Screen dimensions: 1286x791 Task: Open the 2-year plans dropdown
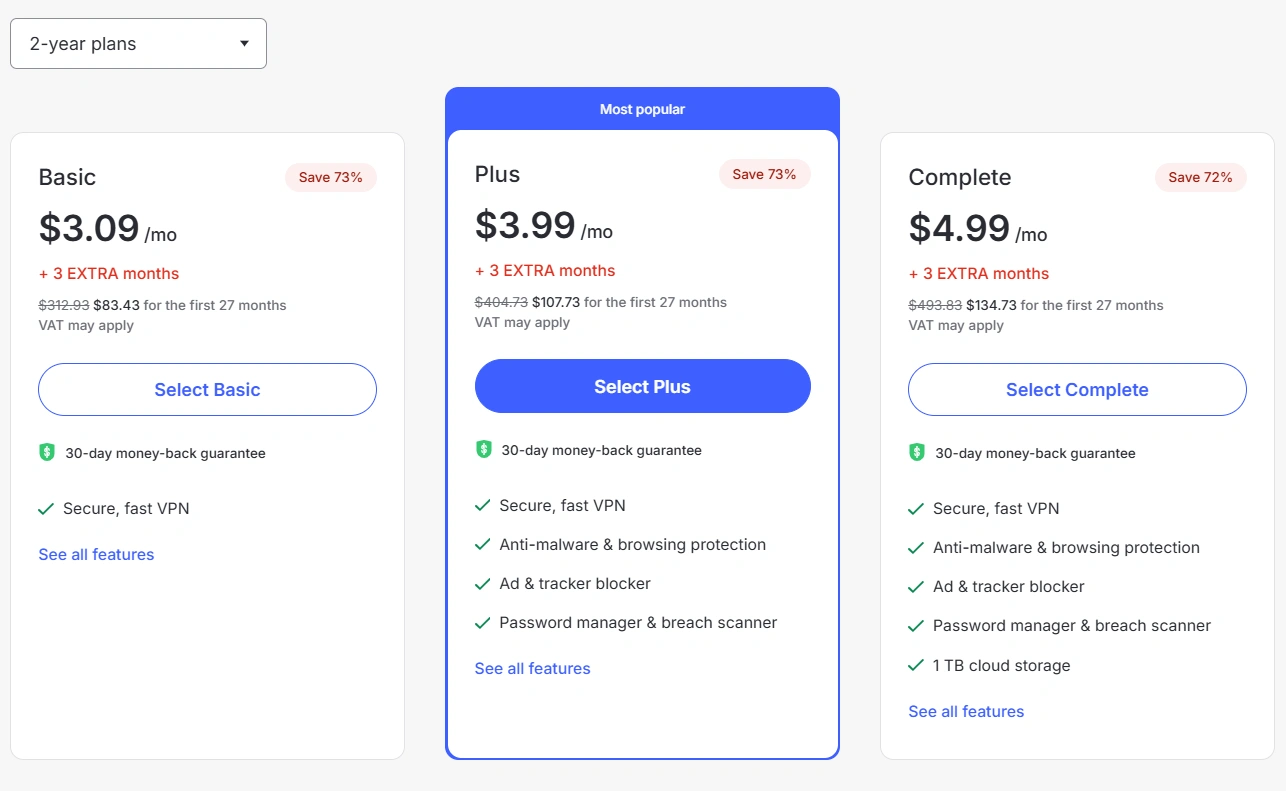point(138,43)
